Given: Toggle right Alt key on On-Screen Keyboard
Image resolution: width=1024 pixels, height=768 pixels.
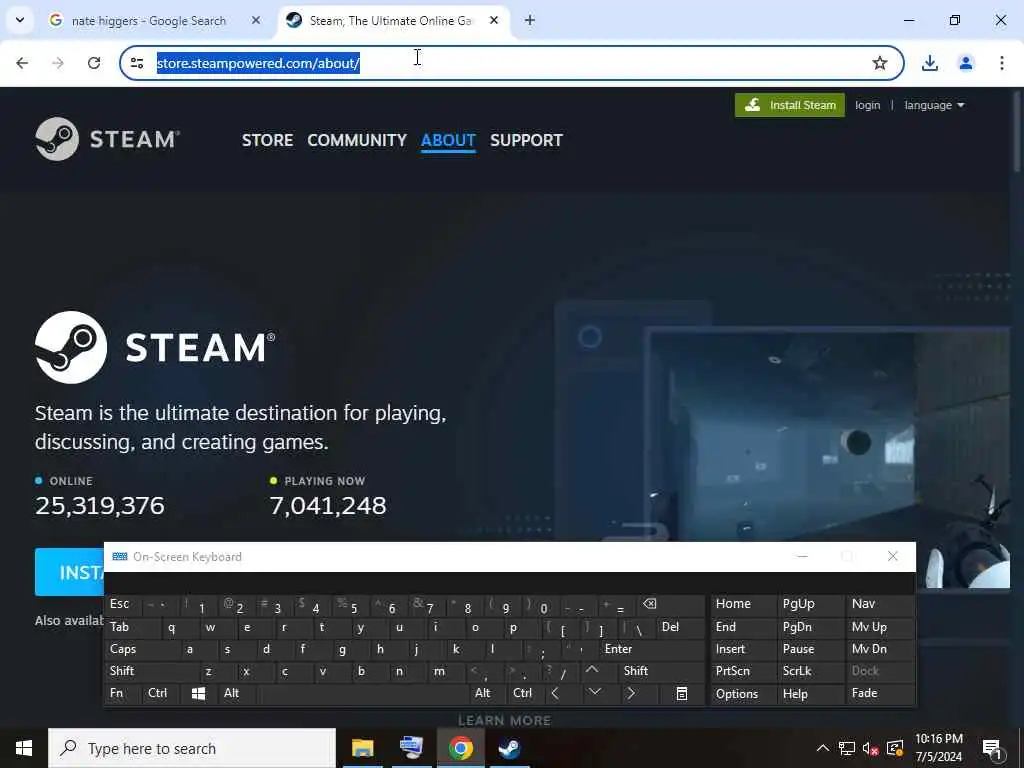Looking at the screenshot, I should (x=487, y=694).
